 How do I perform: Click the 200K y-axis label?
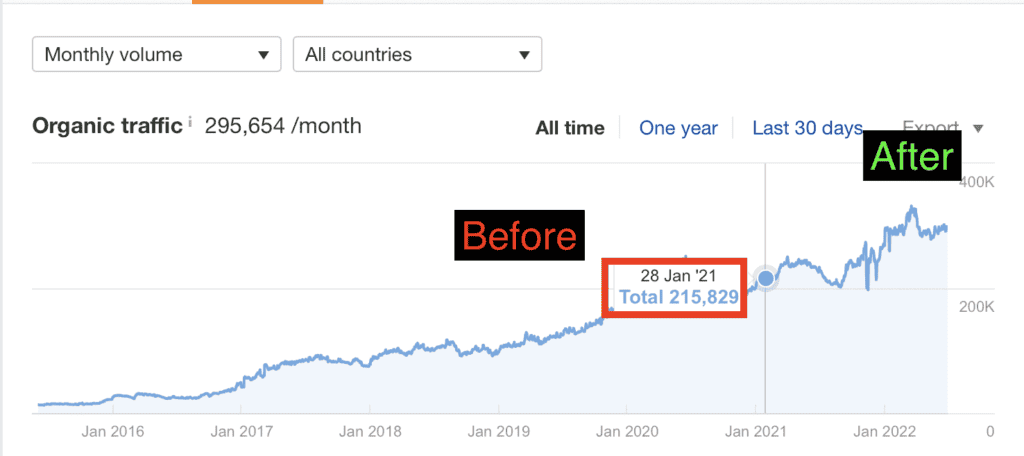(x=974, y=308)
